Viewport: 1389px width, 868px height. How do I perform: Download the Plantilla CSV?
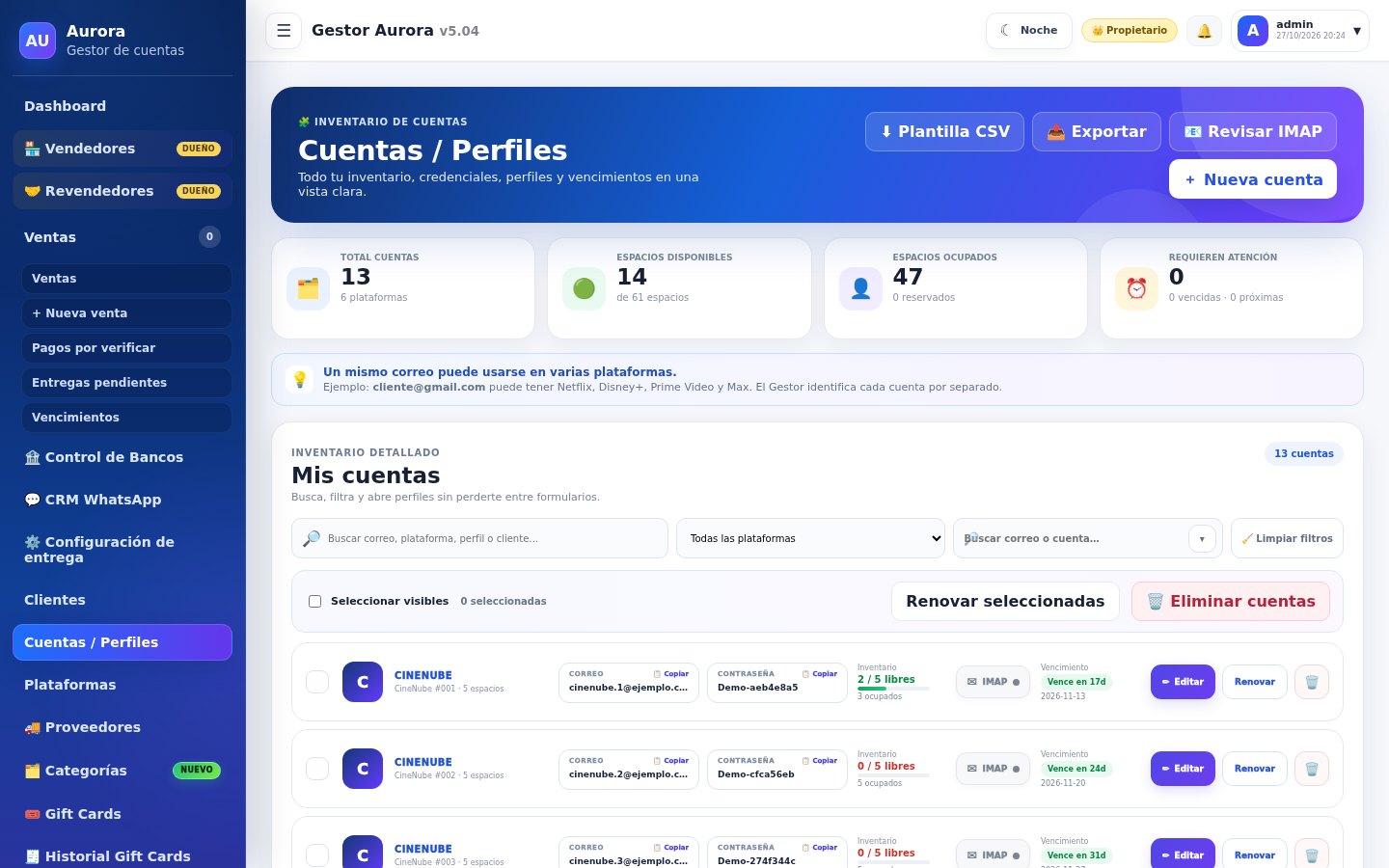[x=944, y=131]
